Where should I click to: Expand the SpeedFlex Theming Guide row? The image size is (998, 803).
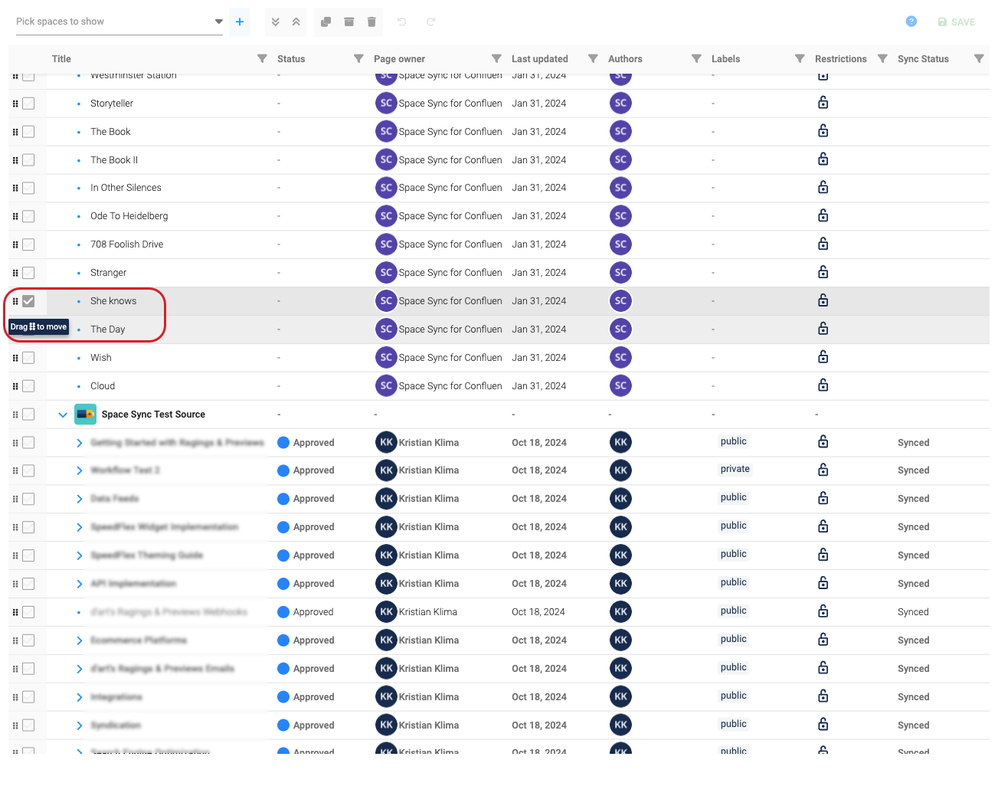pos(79,555)
